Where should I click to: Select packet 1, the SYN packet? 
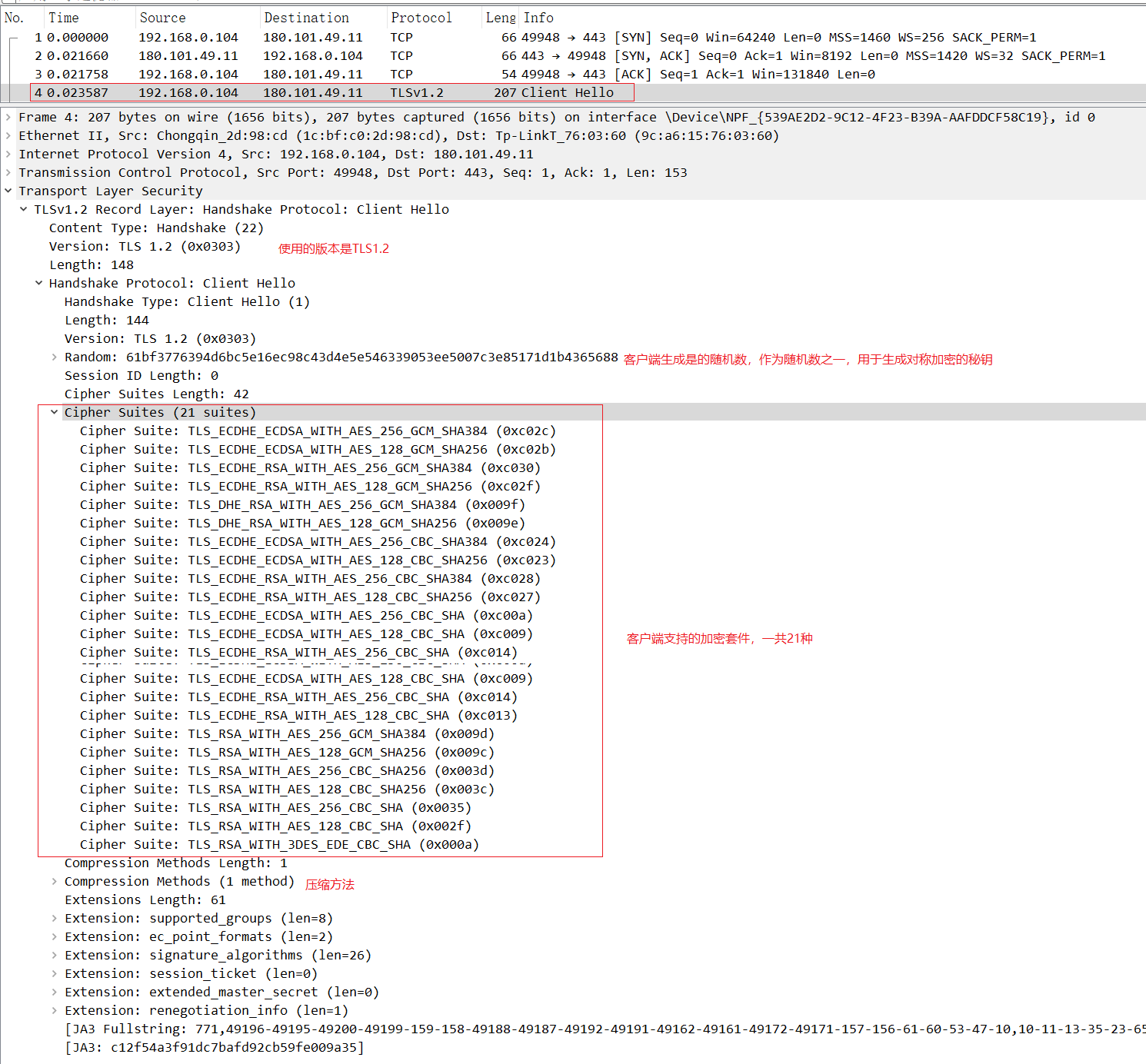pos(573,38)
